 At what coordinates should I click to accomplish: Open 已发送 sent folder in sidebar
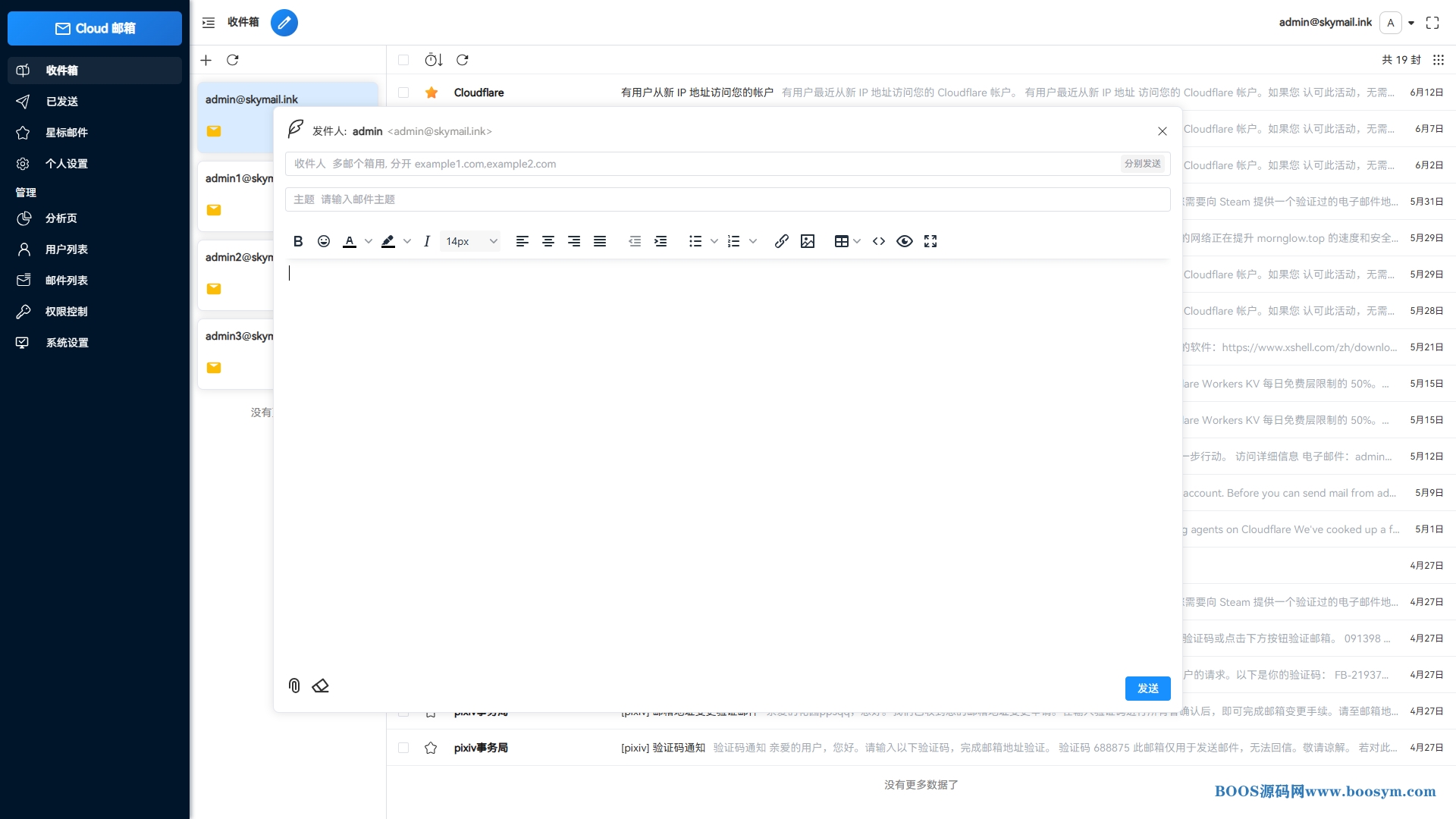pos(62,102)
